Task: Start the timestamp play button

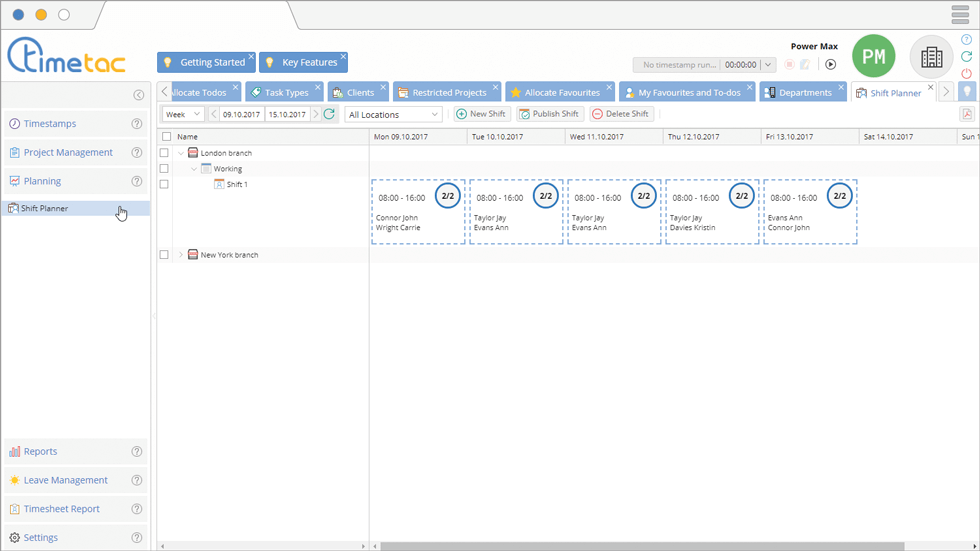Action: 831,64
